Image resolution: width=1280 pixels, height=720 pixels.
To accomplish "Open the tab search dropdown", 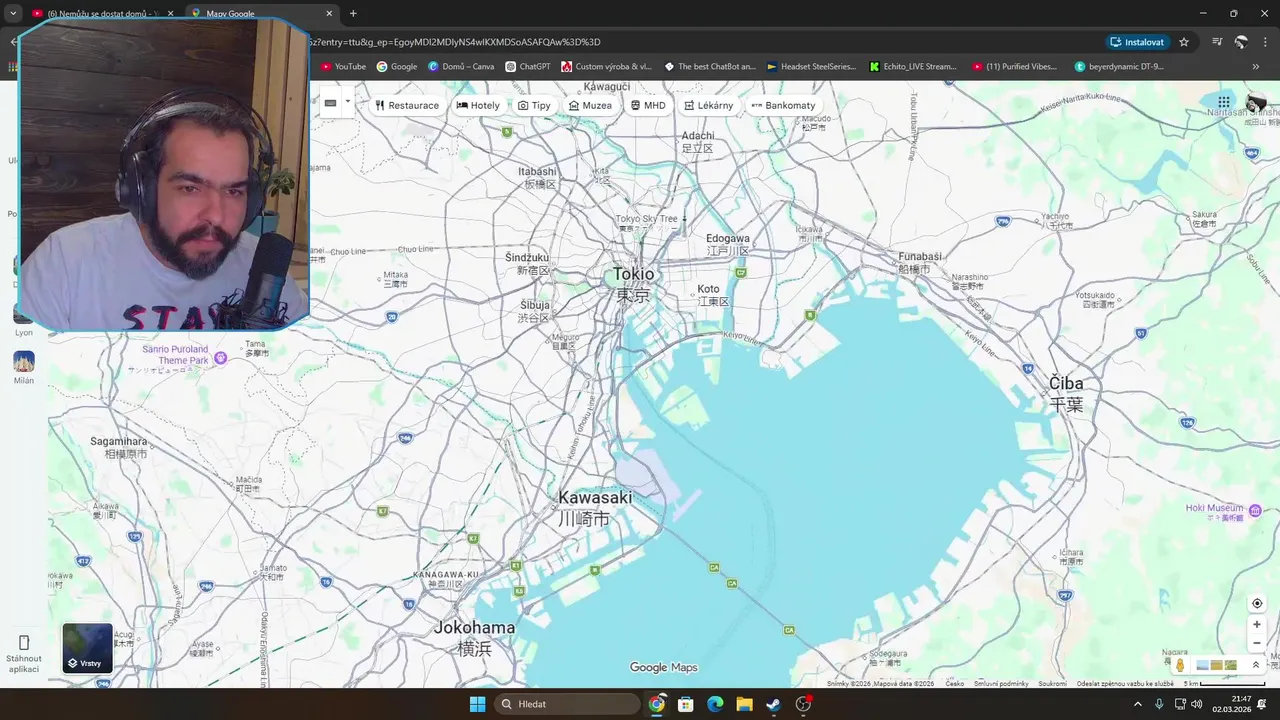I will (13, 13).
